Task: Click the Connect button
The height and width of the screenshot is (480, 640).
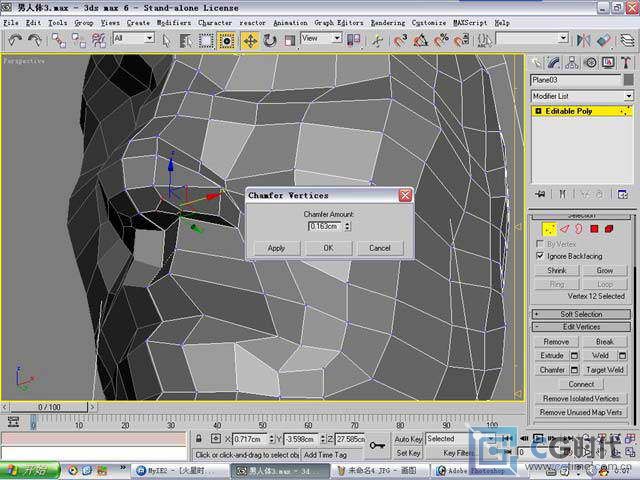Action: coord(581,384)
